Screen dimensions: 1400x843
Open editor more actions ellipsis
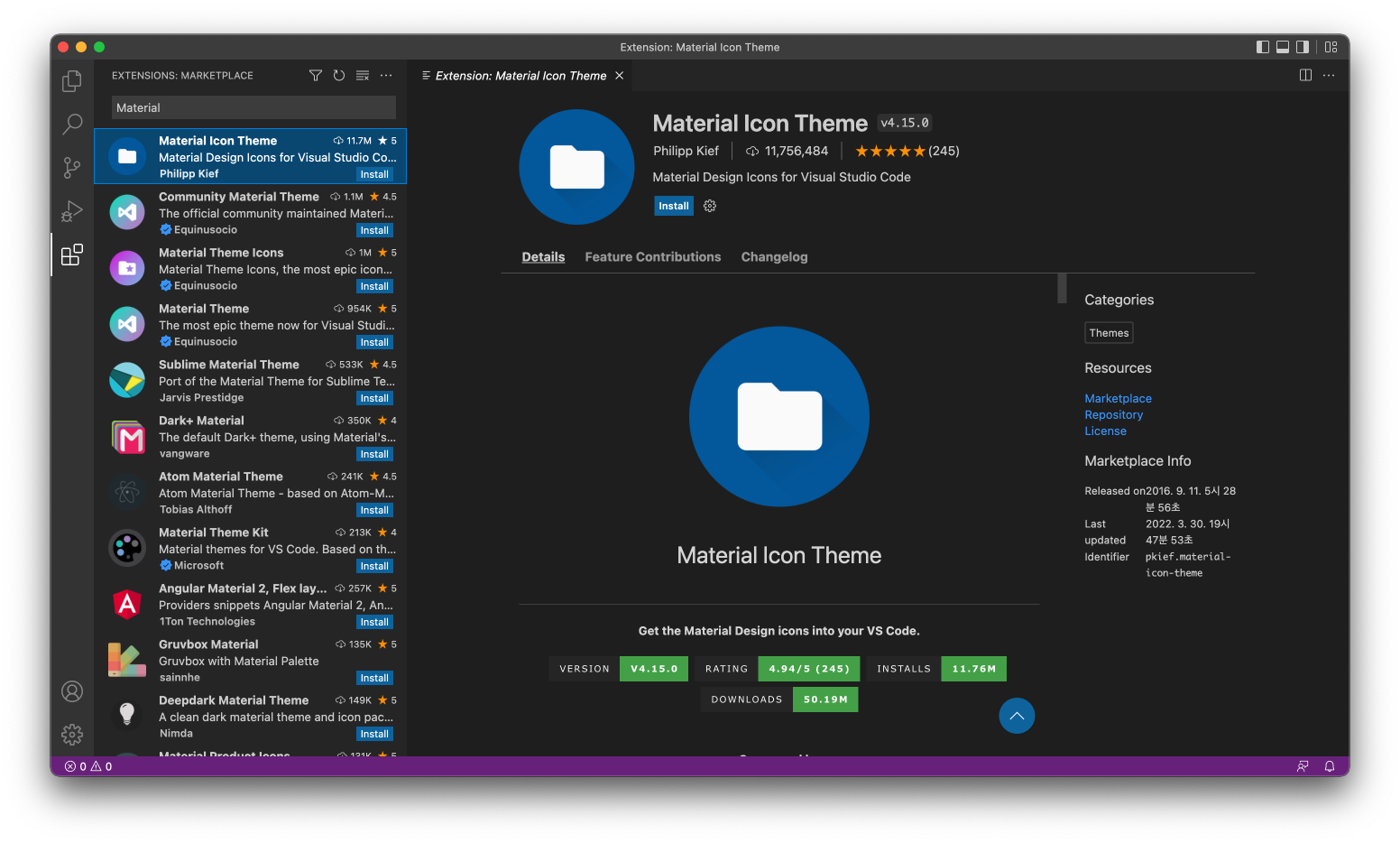click(x=1329, y=75)
